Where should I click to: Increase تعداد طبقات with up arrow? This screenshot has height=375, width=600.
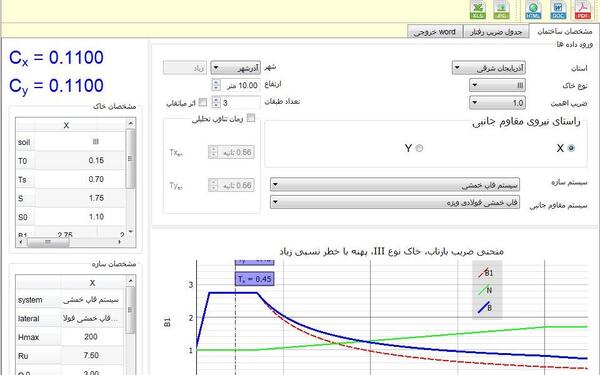point(216,99)
